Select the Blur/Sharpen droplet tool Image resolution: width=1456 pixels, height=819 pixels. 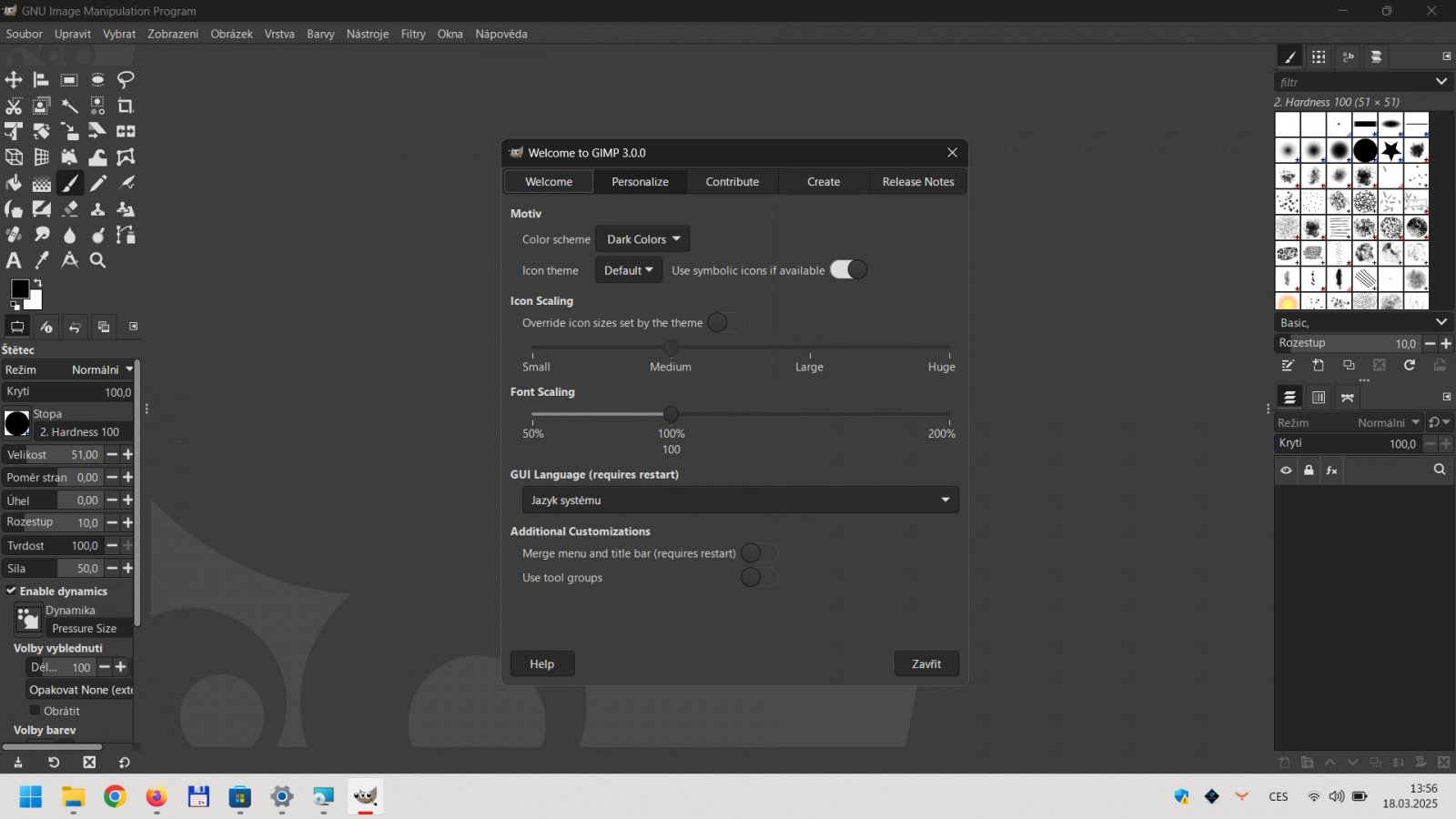coord(69,235)
